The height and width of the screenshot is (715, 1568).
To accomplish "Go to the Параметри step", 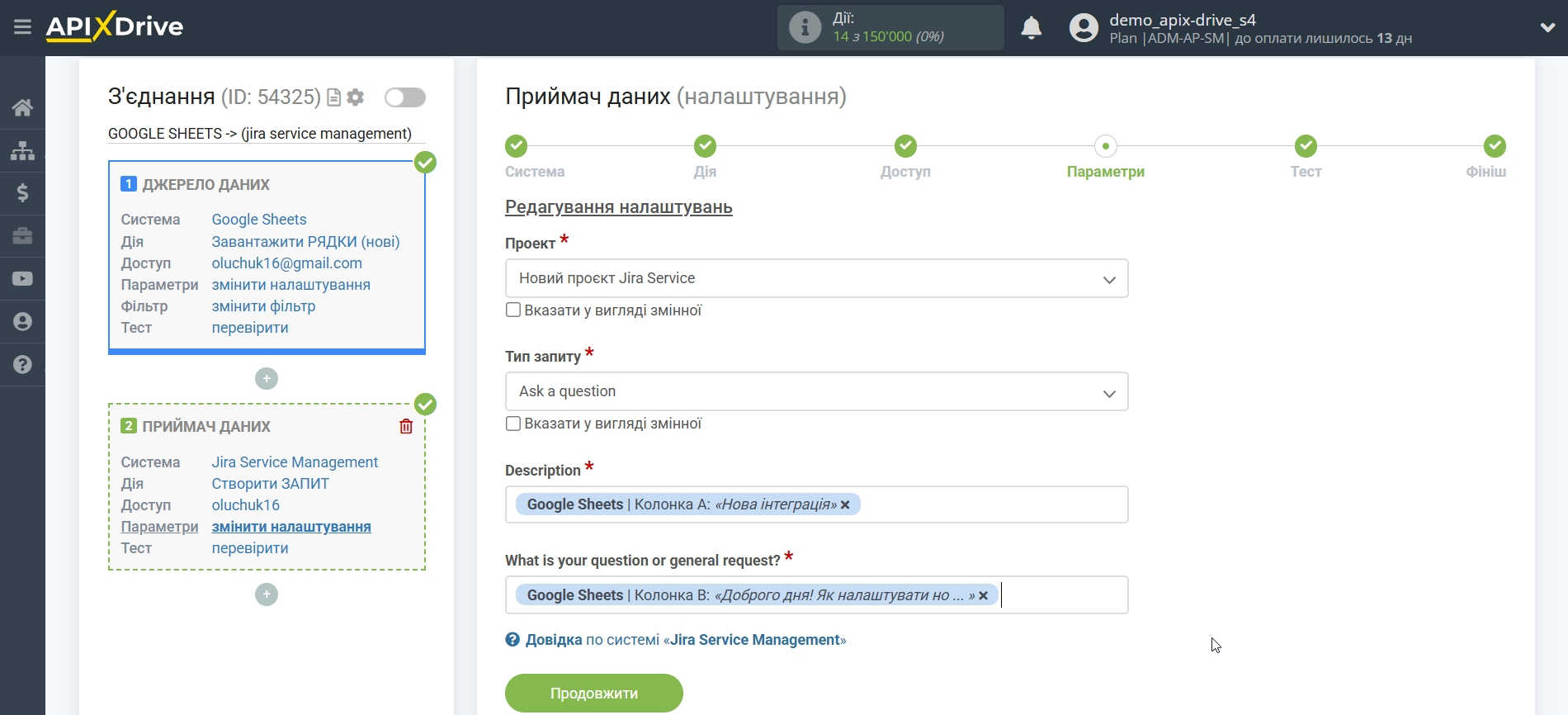I will [1105, 146].
